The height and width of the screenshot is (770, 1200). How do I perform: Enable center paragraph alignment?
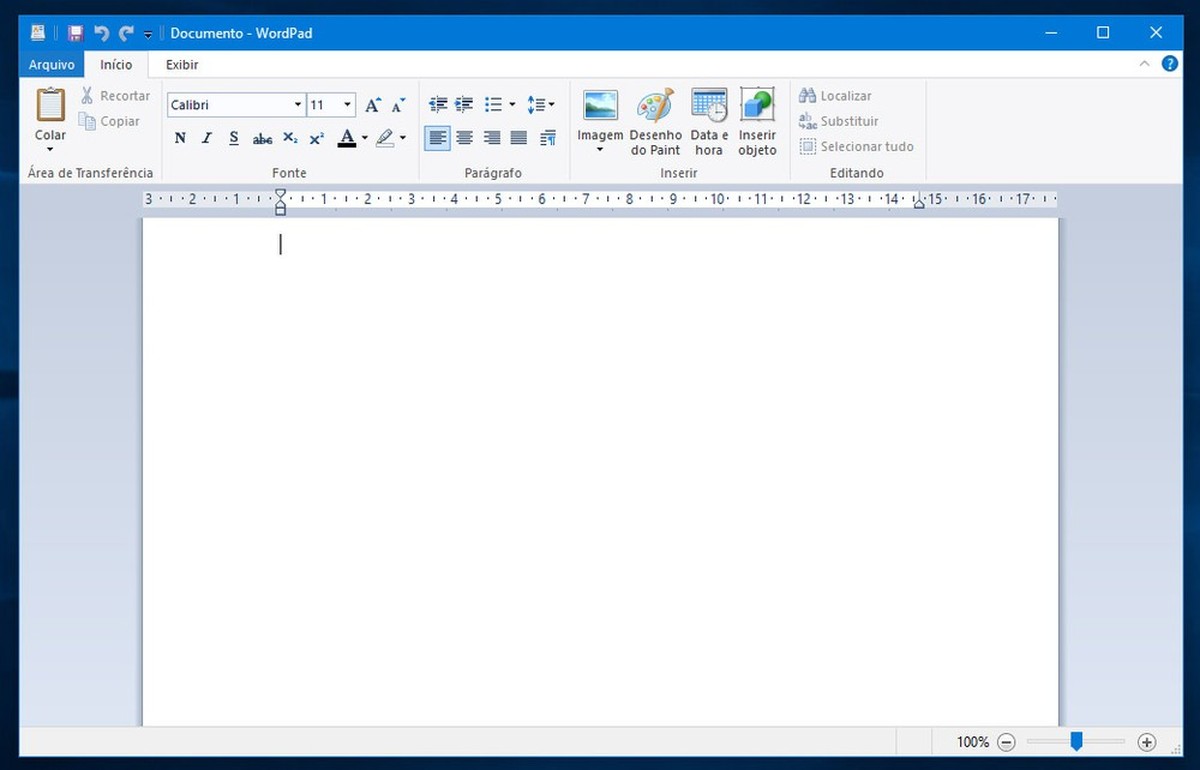click(464, 138)
